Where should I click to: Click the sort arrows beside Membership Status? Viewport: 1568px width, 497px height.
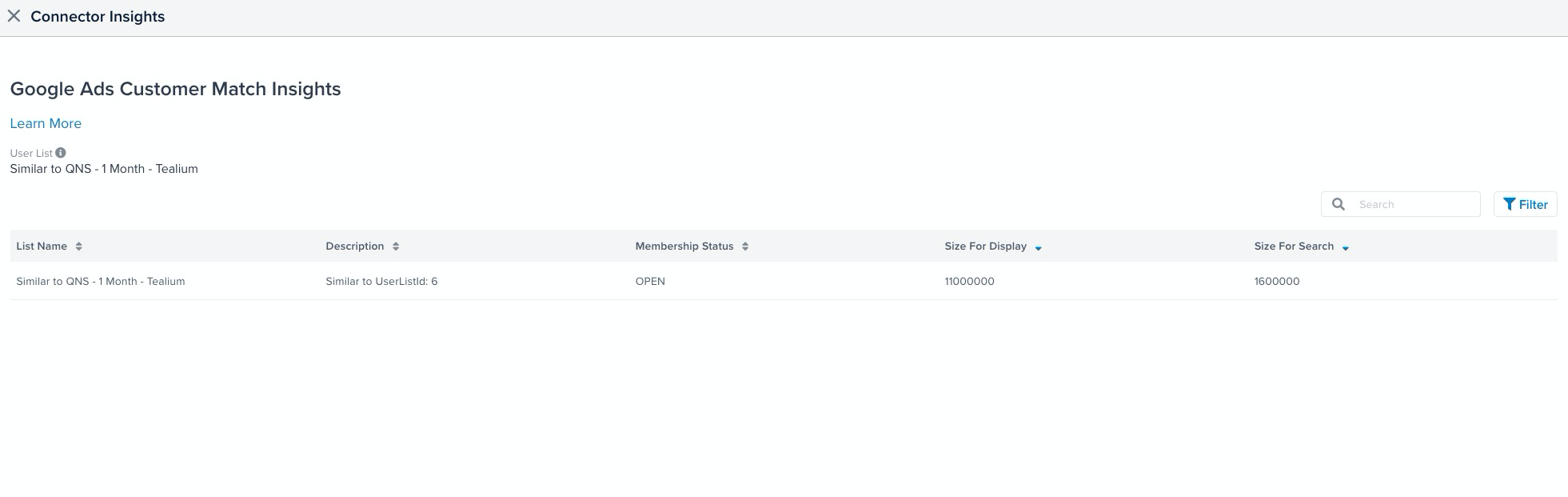(x=744, y=246)
